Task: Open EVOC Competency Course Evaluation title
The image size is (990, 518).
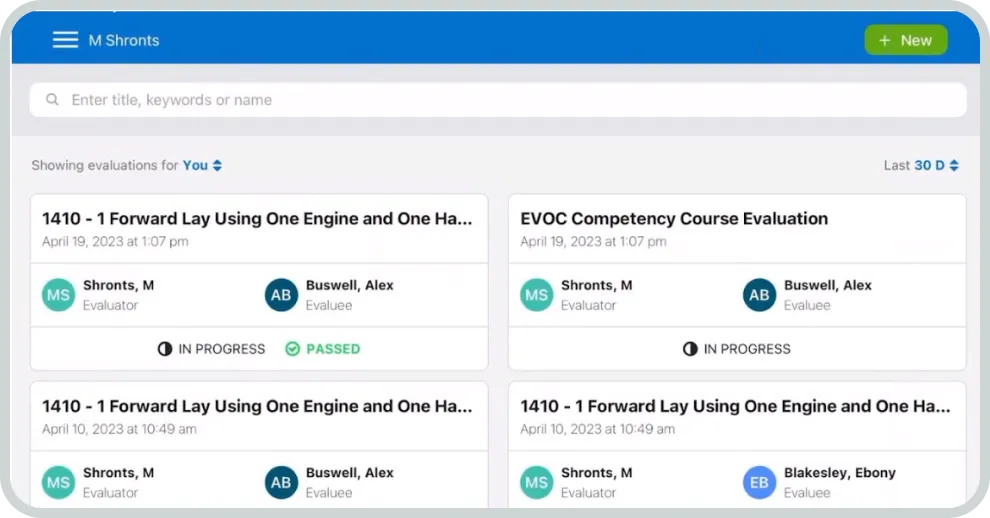Action: (x=674, y=219)
